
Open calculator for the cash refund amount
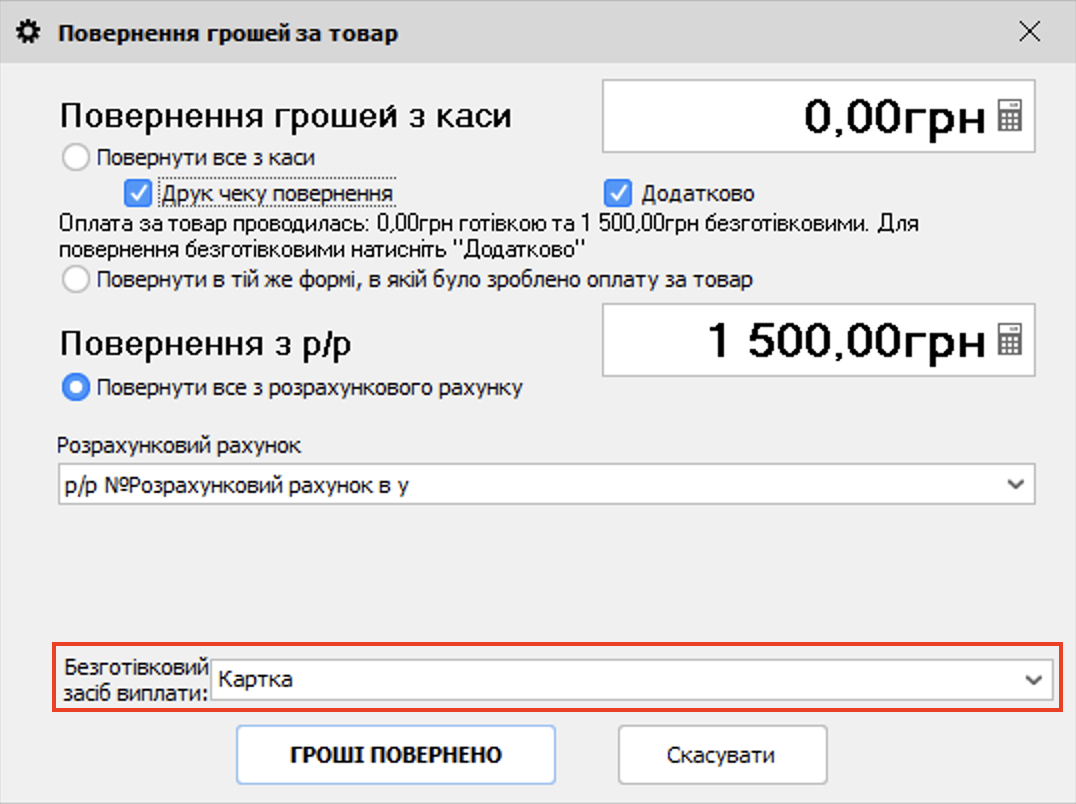[1010, 117]
